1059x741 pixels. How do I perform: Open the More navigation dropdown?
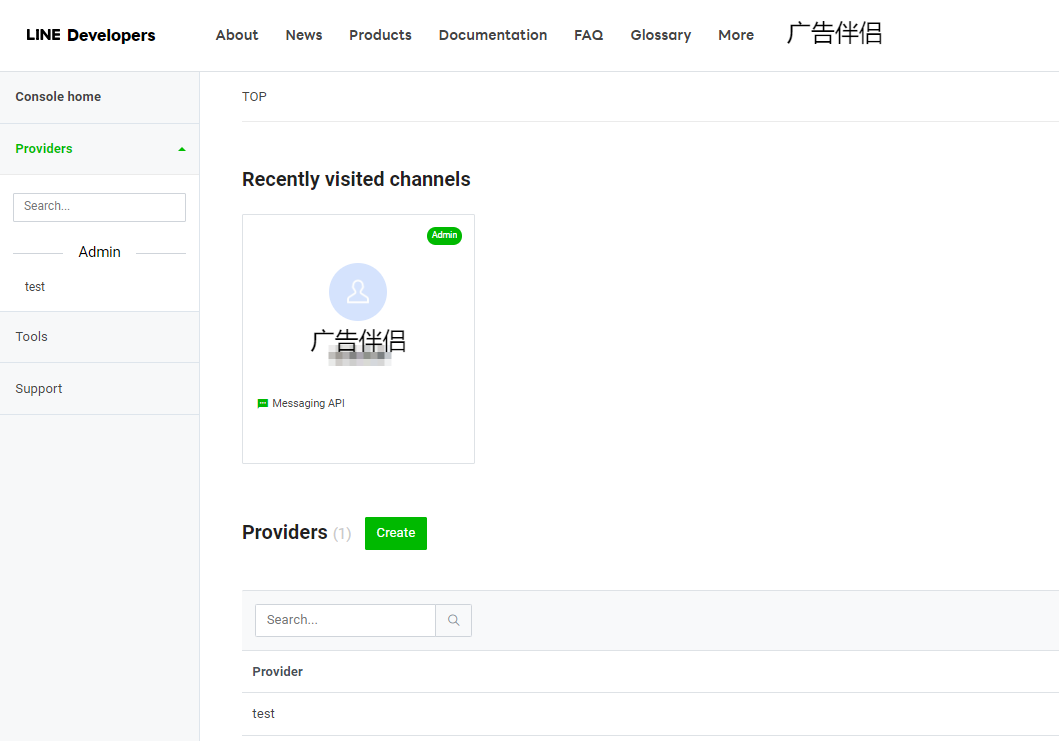pyautogui.click(x=735, y=35)
